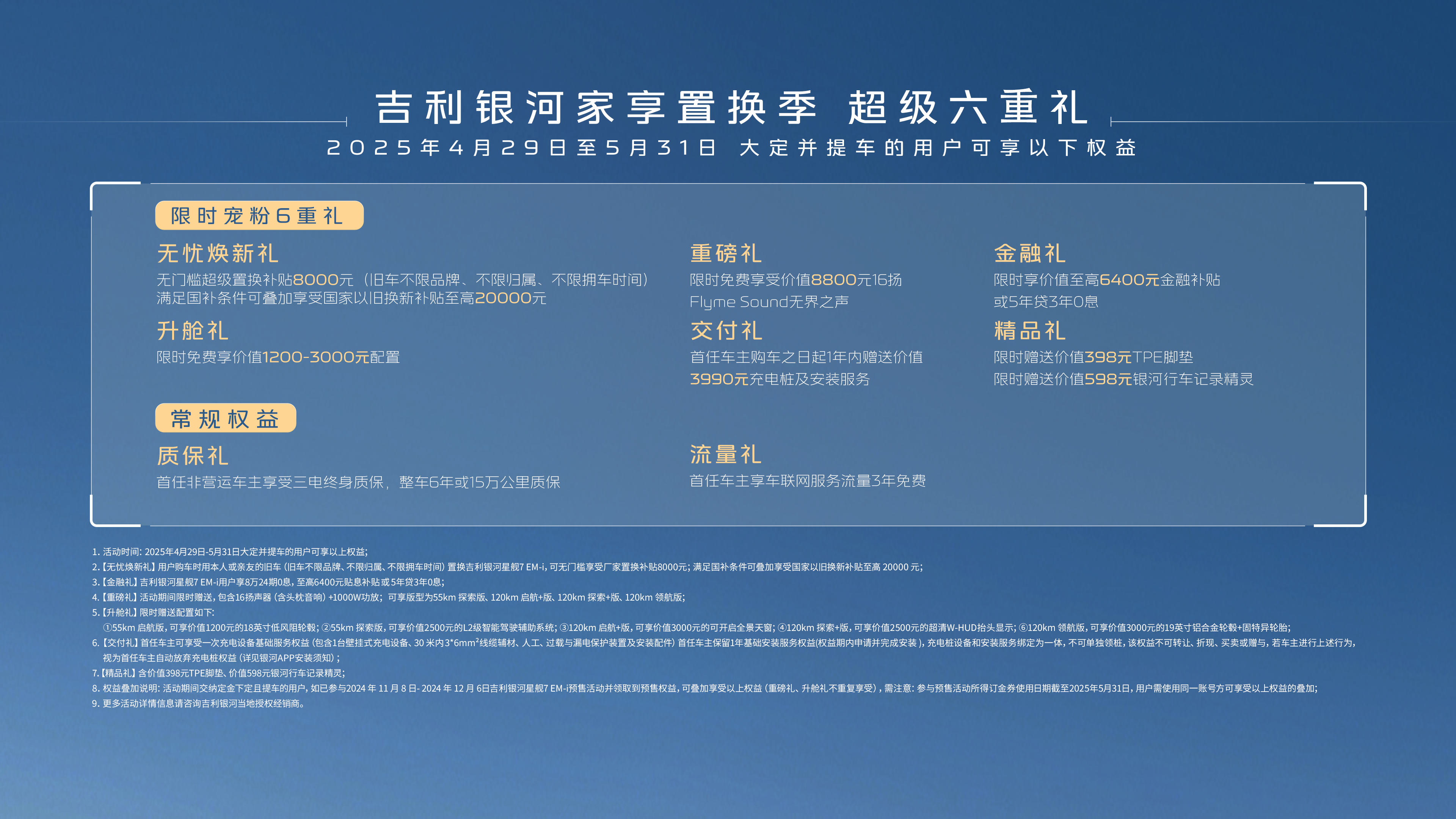
Task: Click the highlighted 8000元 subsidy amount
Action: point(323,280)
